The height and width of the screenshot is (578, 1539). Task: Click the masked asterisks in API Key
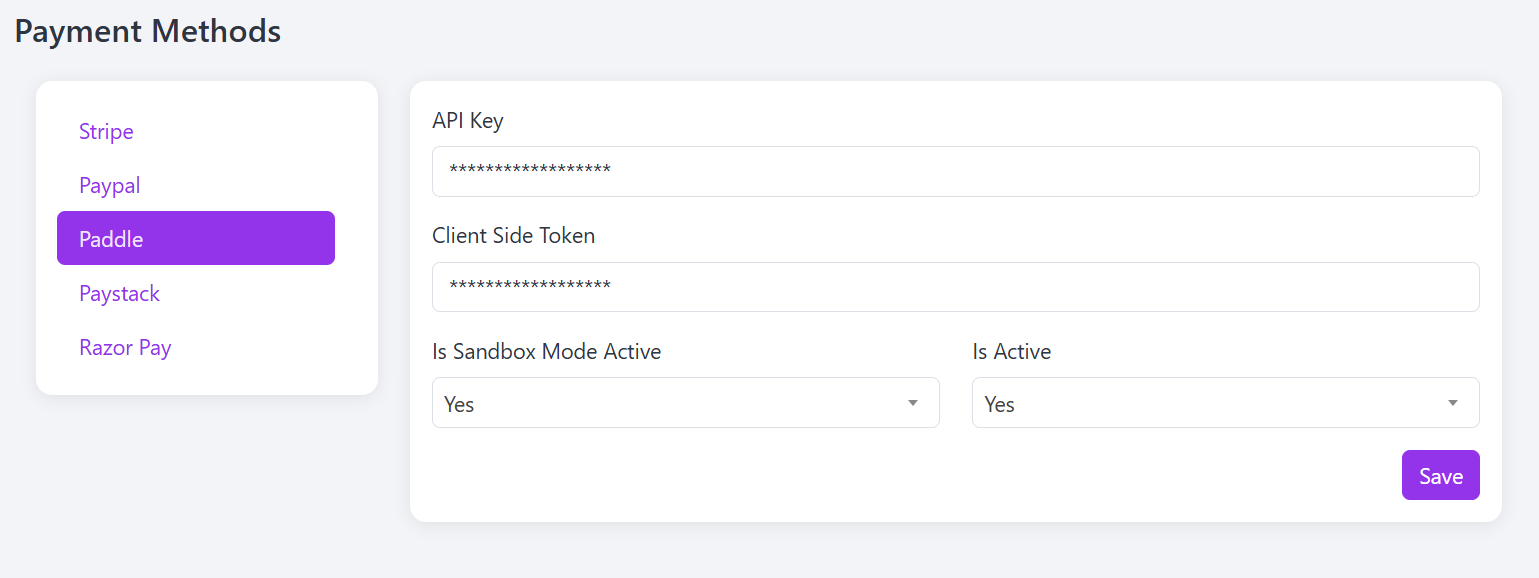tap(530, 171)
